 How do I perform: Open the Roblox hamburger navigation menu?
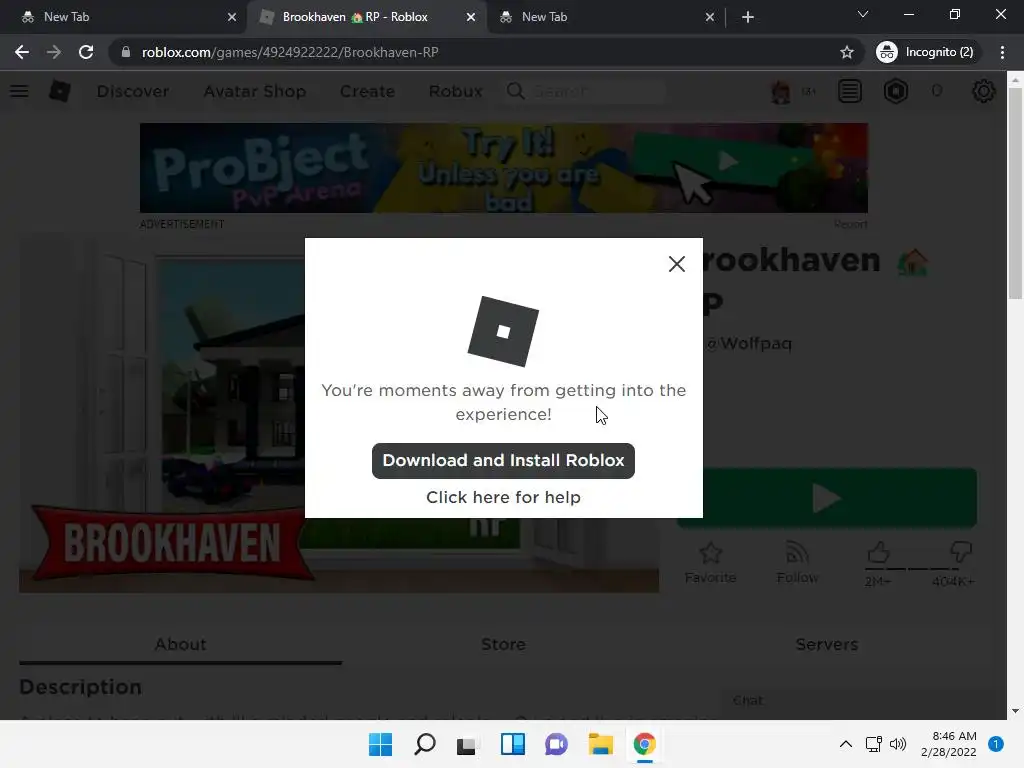20,91
